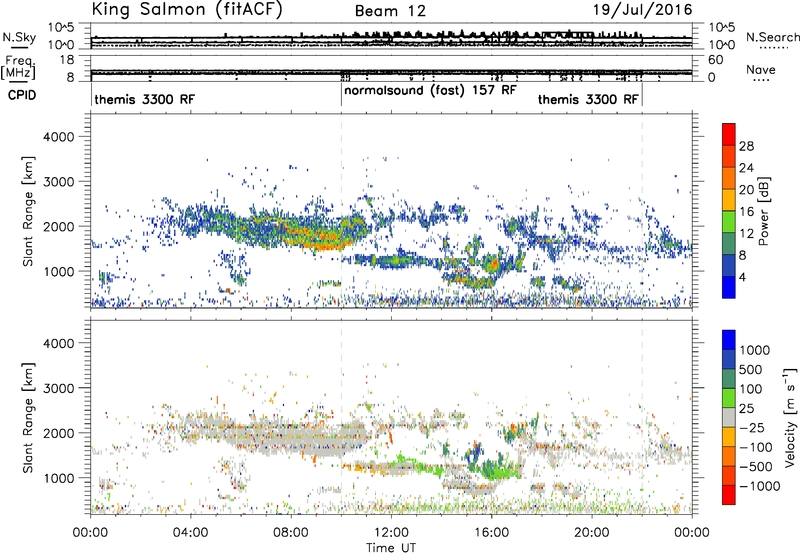The image size is (800, 554).
Task: Click the "3000" range tick on the velocity panel
Action: 59,388
